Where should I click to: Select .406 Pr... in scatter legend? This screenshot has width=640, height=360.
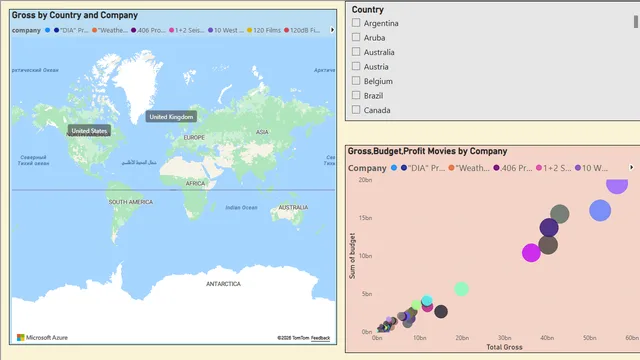point(513,168)
